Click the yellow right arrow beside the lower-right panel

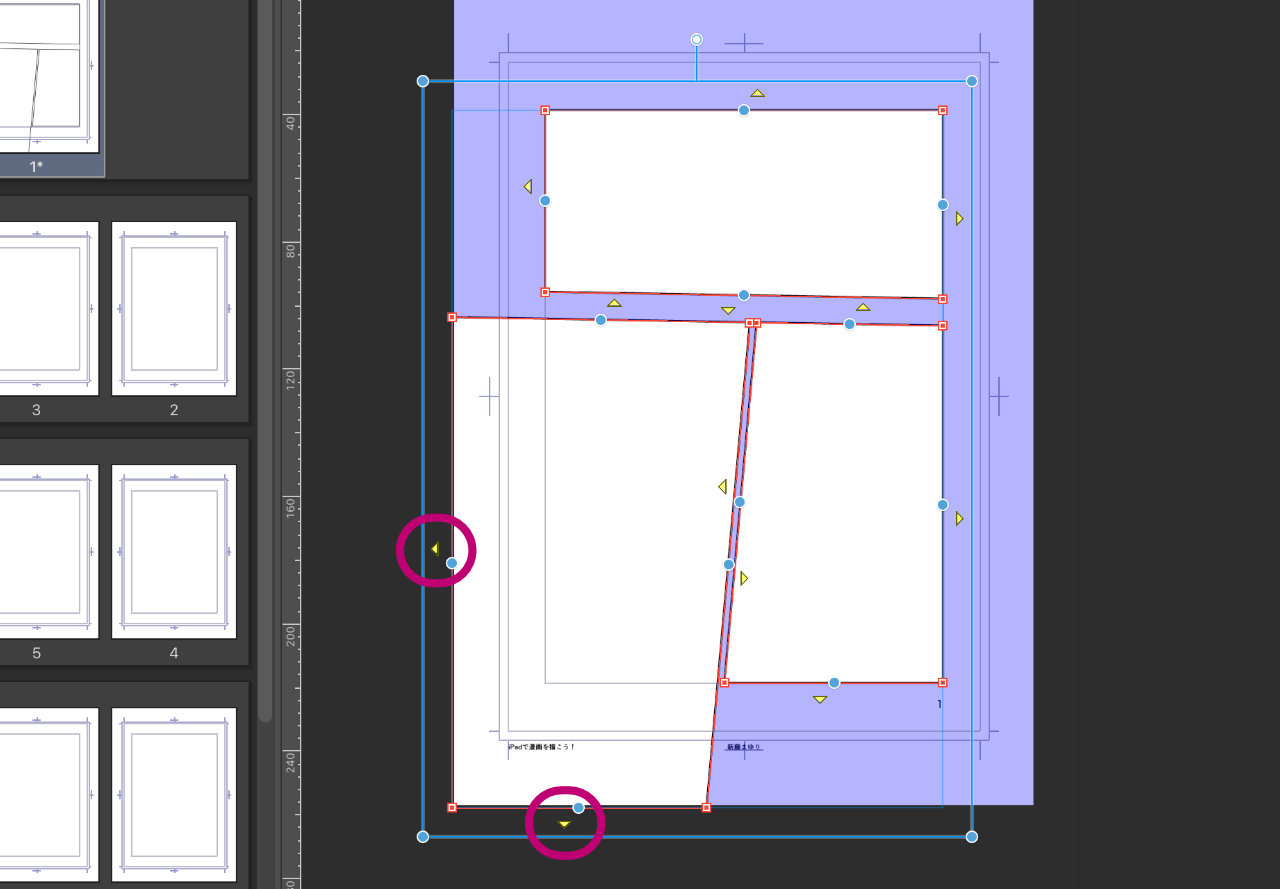pyautogui.click(x=959, y=518)
